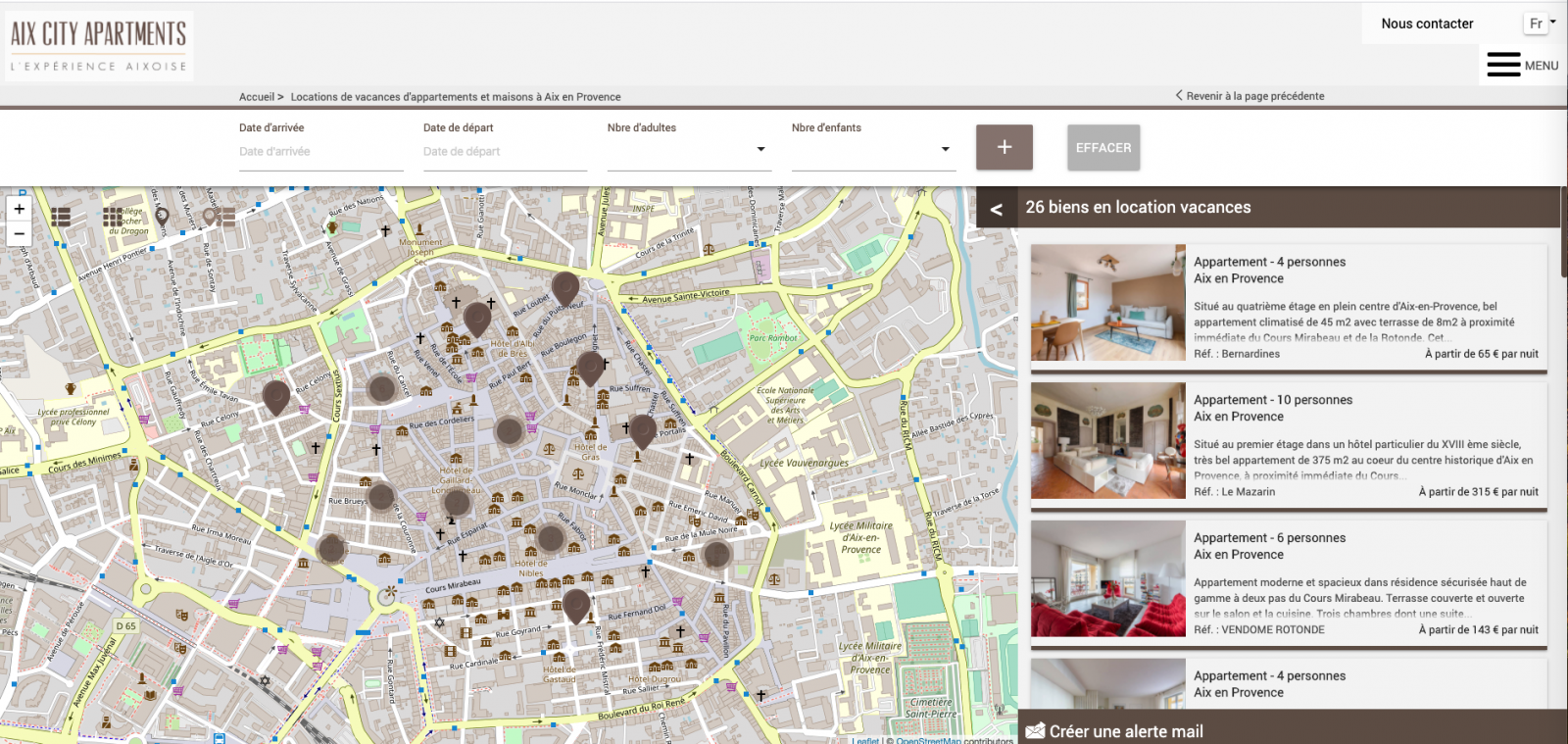Select the map-only view pin icon
Image resolution: width=1568 pixels, height=744 pixels.
pos(163,218)
